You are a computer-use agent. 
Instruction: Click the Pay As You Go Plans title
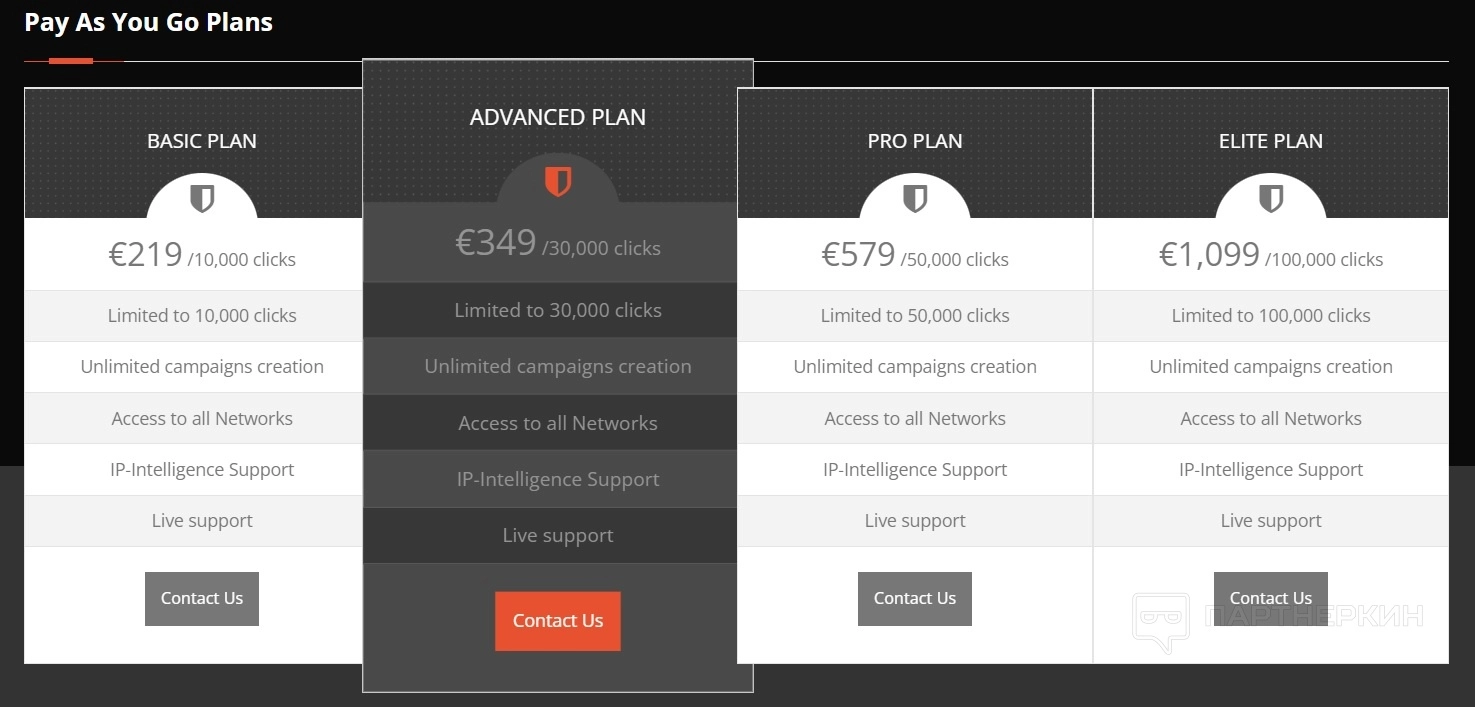point(148,22)
